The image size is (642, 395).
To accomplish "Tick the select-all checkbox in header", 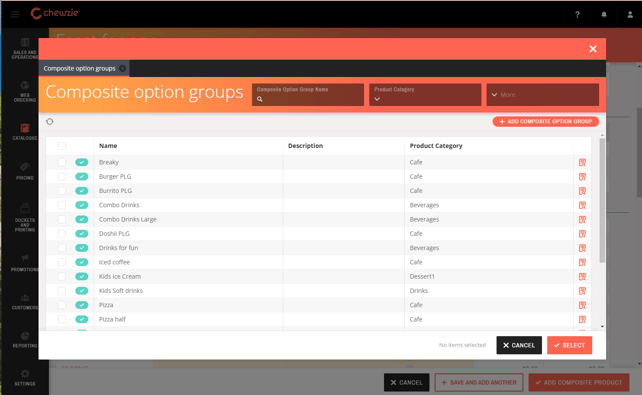I will click(x=62, y=146).
